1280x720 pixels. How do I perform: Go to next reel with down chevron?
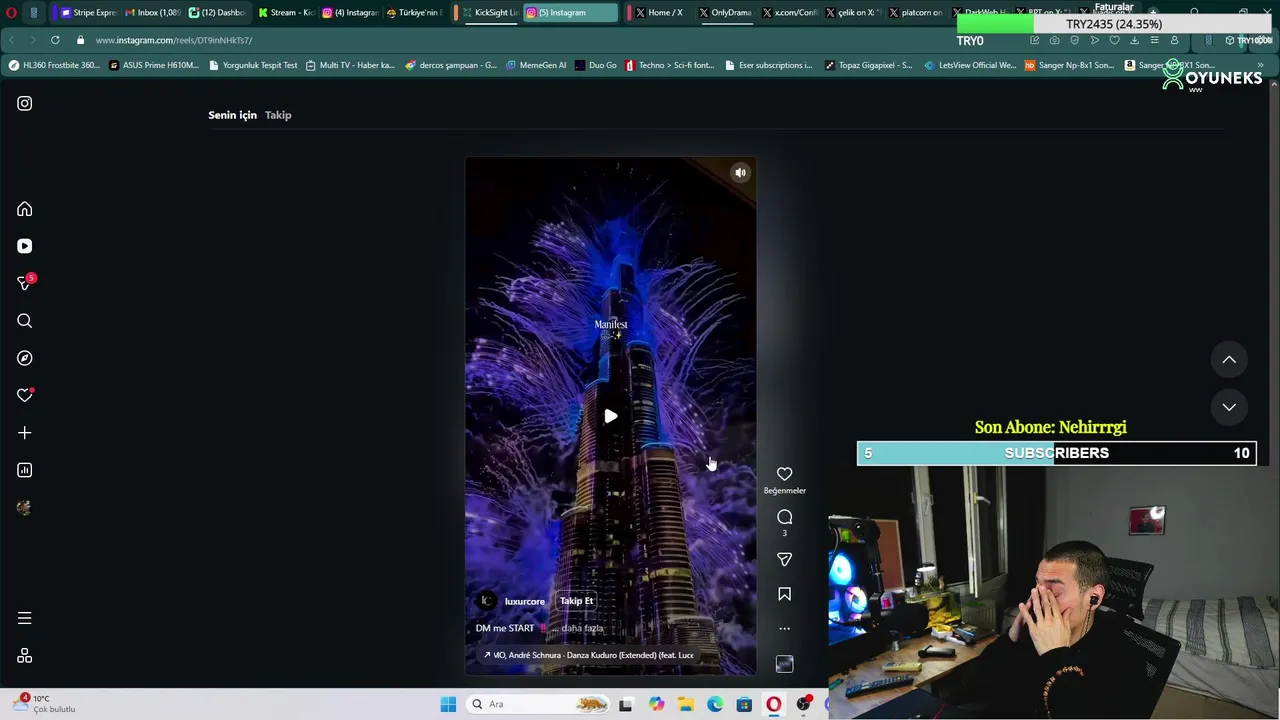click(1229, 407)
